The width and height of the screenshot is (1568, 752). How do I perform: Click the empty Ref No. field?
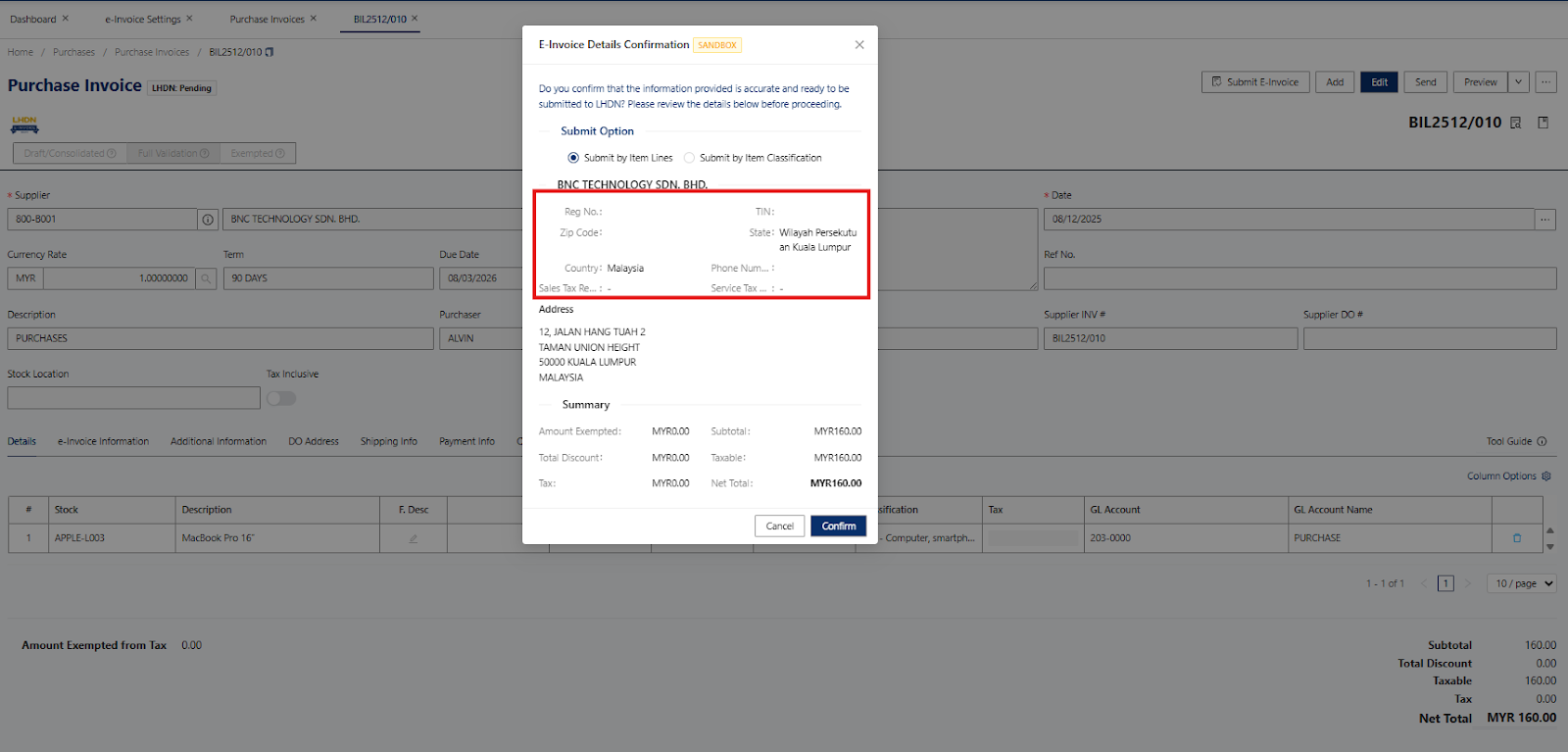(1299, 278)
